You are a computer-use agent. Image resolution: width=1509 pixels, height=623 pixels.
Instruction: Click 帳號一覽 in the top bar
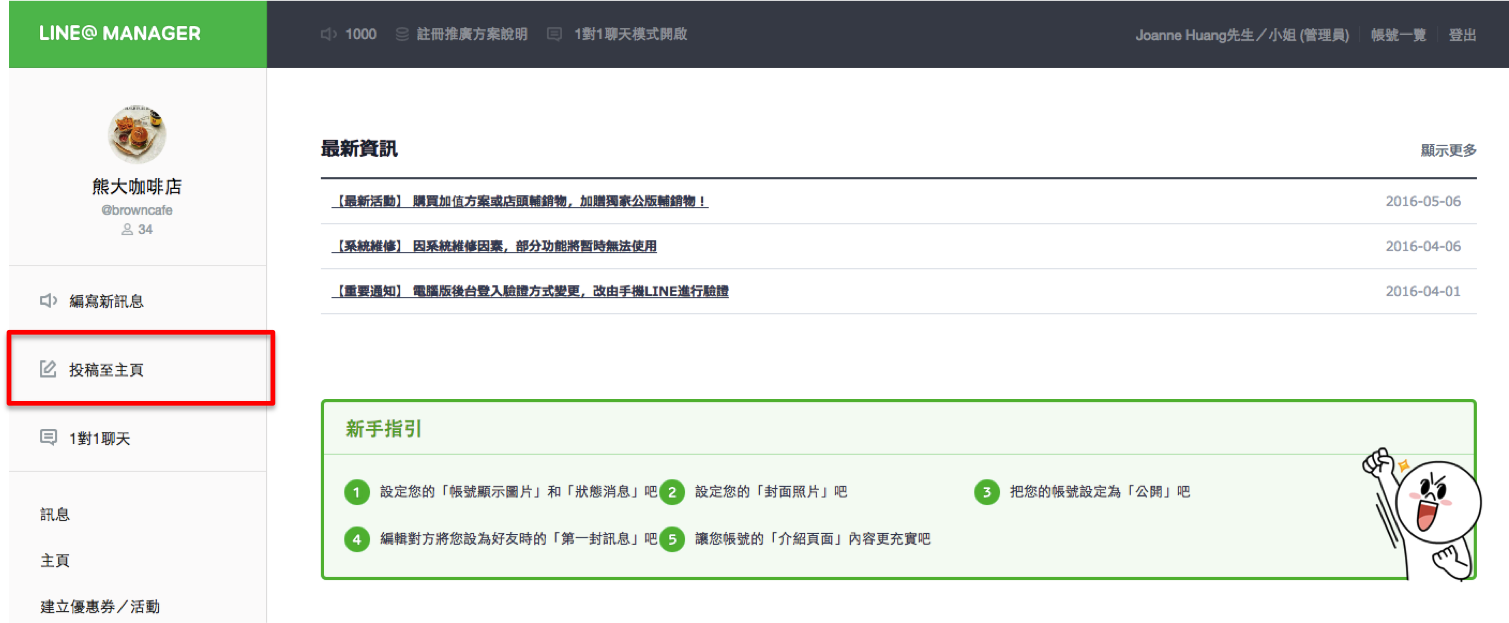1398,35
